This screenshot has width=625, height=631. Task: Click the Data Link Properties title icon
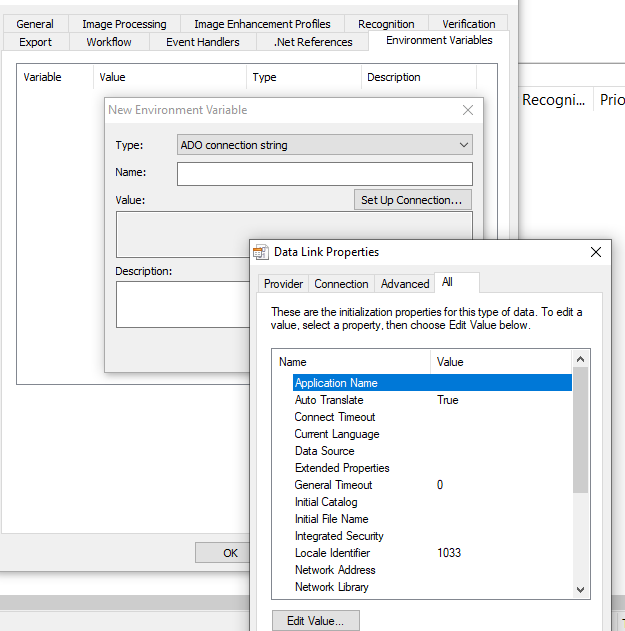[x=261, y=252]
